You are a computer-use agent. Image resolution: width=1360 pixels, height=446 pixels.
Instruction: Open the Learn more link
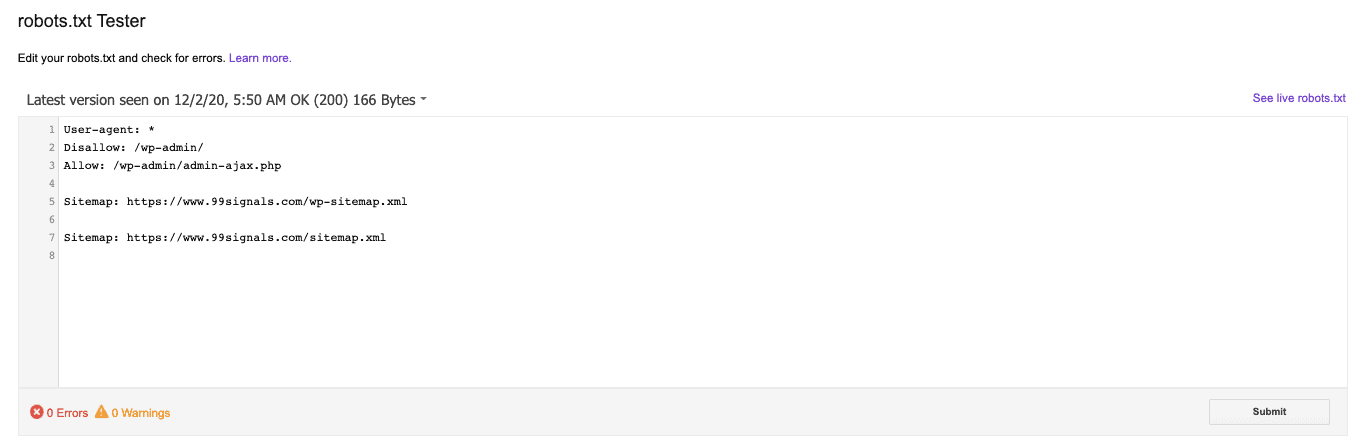[260, 58]
